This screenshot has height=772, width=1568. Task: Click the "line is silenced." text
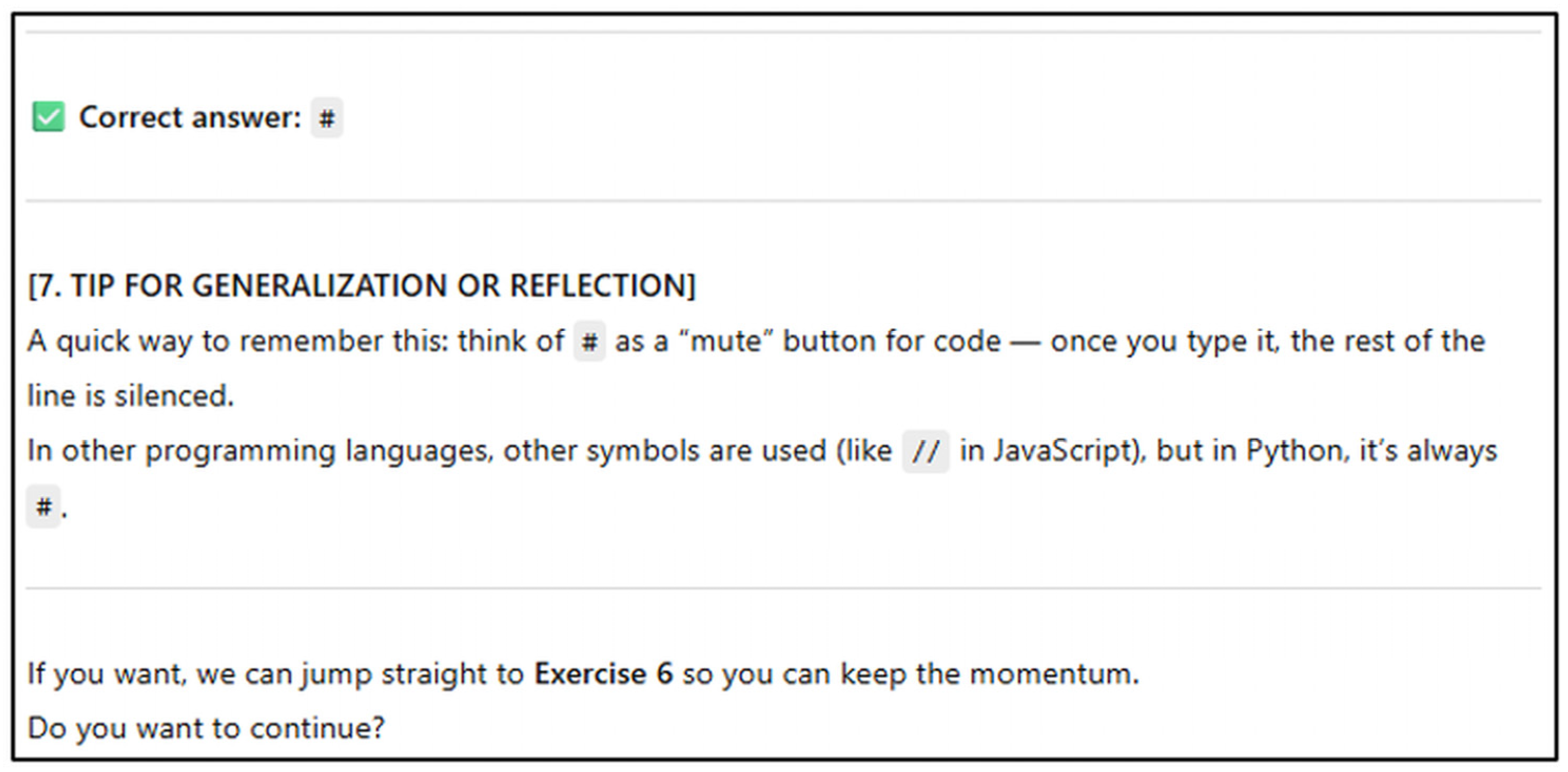130,396
